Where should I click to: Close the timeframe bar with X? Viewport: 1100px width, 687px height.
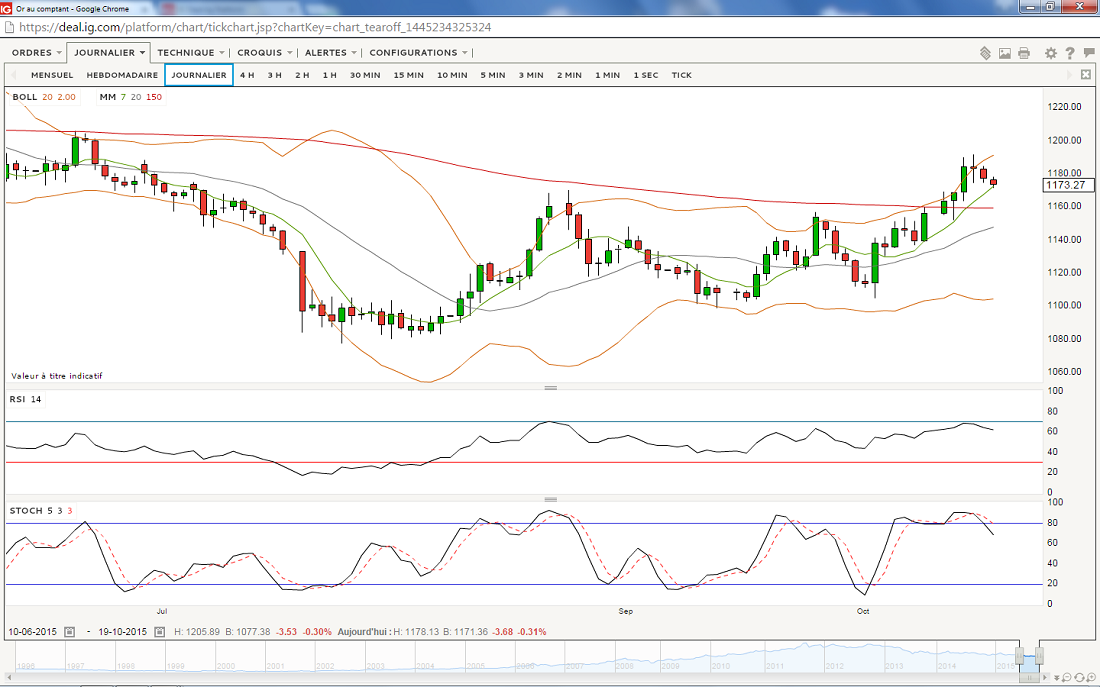coord(1086,75)
